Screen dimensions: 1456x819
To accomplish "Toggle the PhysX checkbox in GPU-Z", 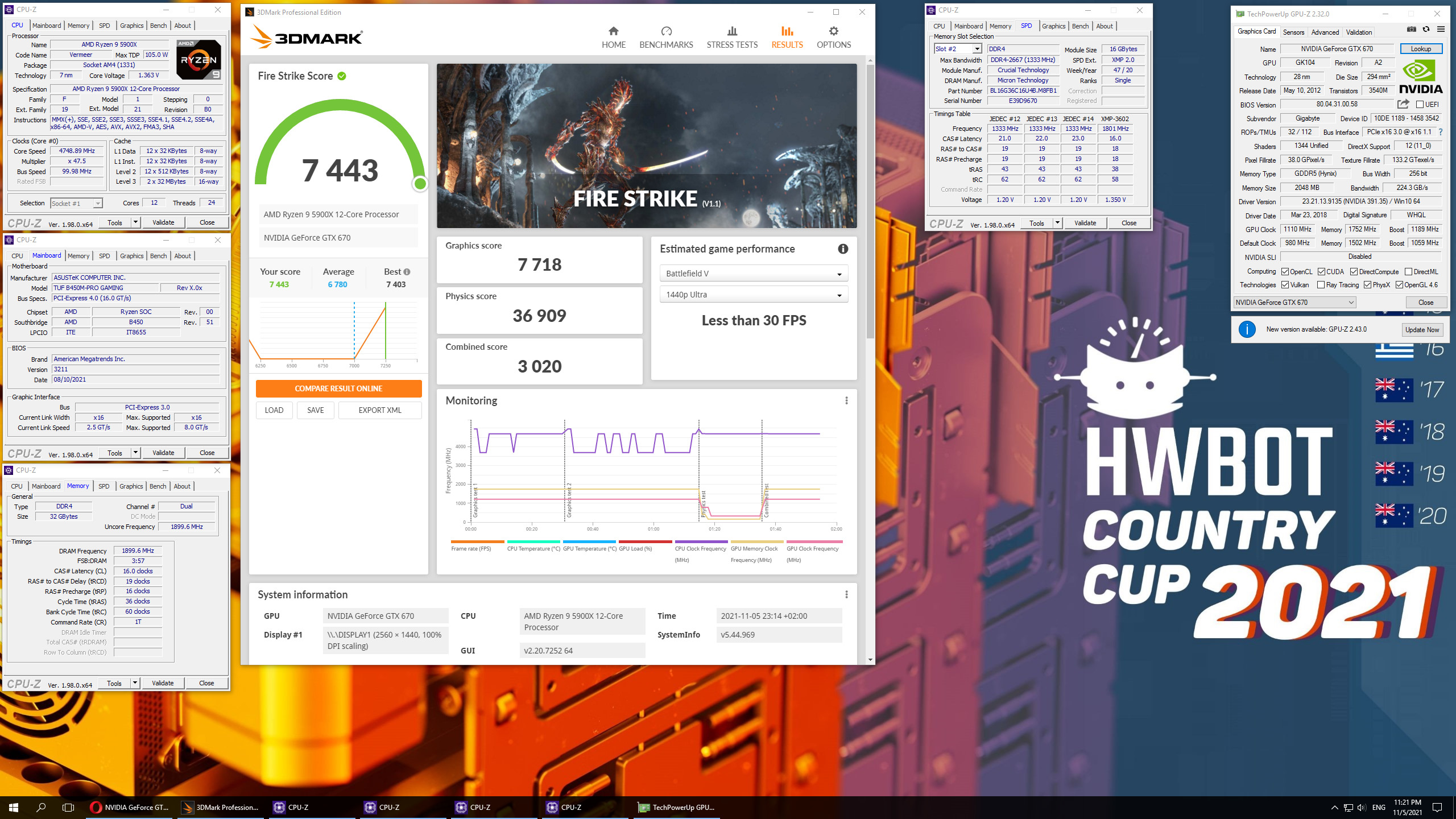I will click(x=1367, y=285).
